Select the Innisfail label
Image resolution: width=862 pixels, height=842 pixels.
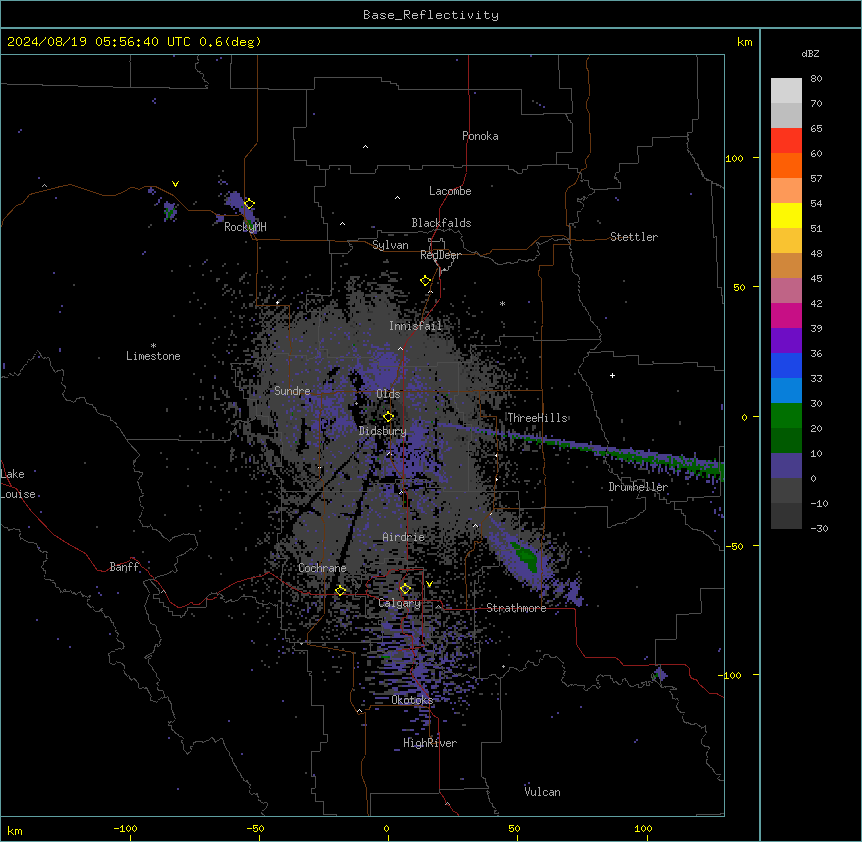(x=416, y=326)
